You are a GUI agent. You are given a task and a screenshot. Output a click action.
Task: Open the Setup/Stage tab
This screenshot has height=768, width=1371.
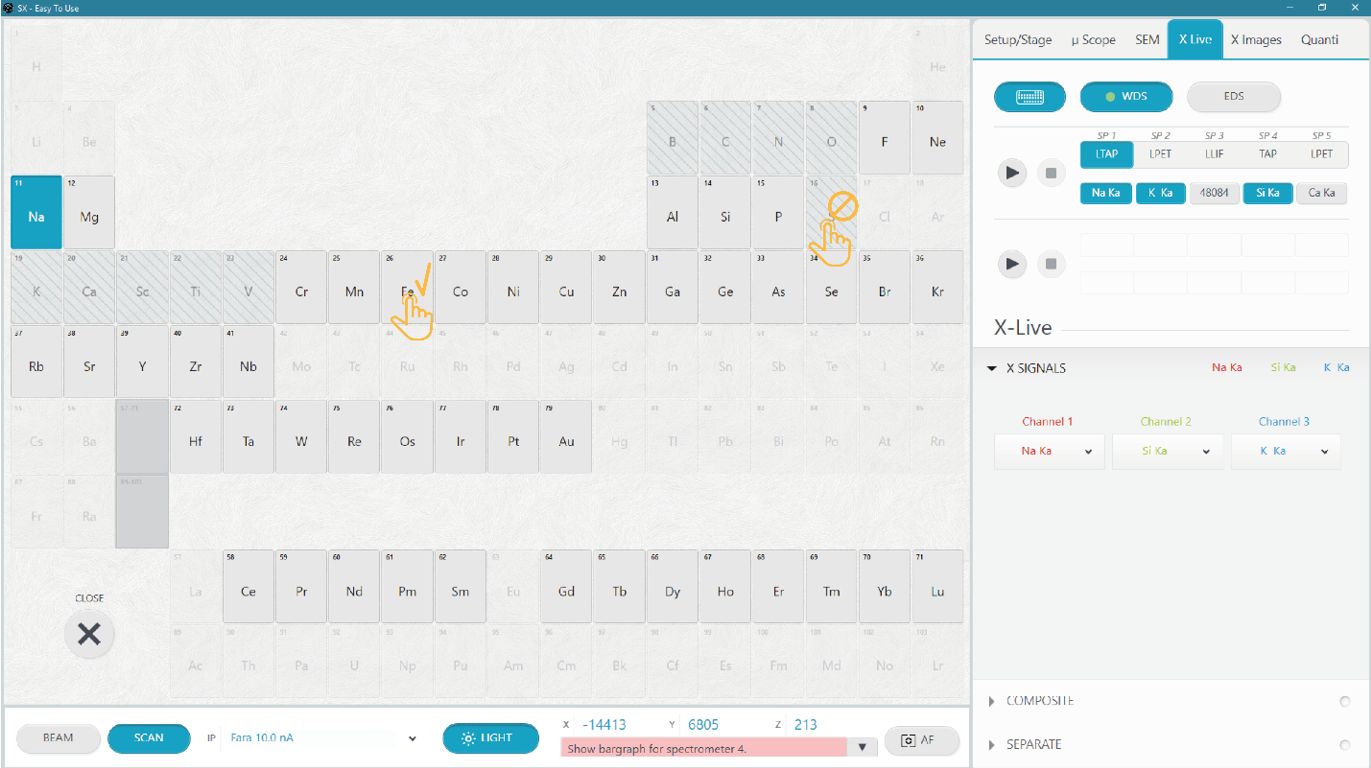tap(1017, 40)
